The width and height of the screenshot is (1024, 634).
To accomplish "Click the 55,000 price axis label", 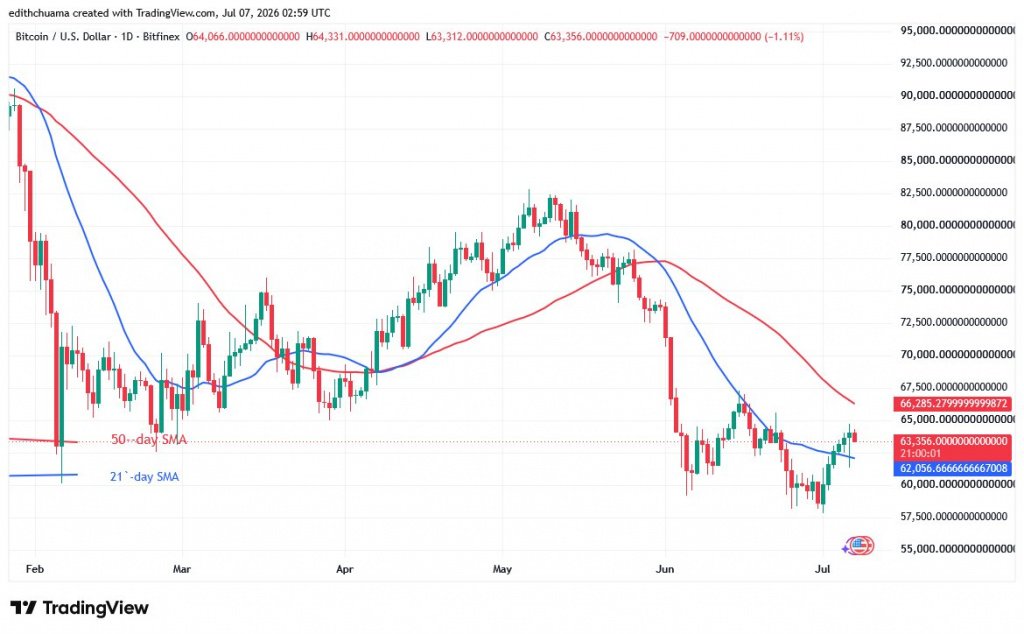I will tap(957, 549).
